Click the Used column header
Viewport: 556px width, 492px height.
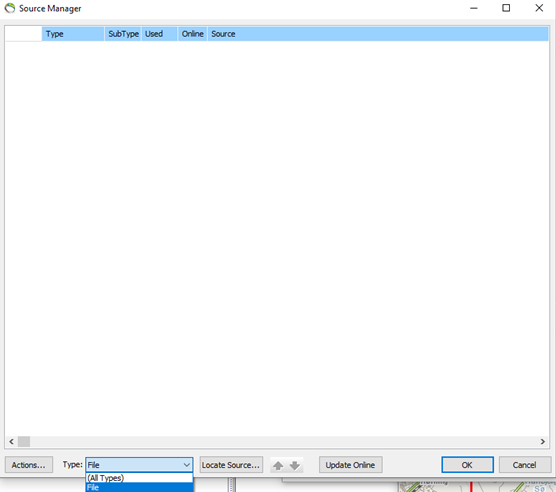[160, 34]
